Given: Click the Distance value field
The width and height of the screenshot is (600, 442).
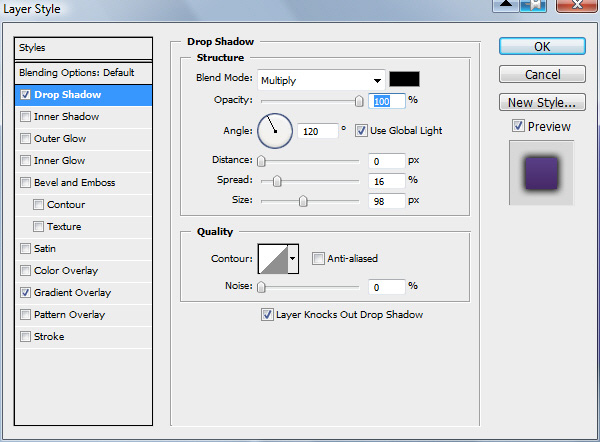Looking at the screenshot, I should [x=386, y=161].
